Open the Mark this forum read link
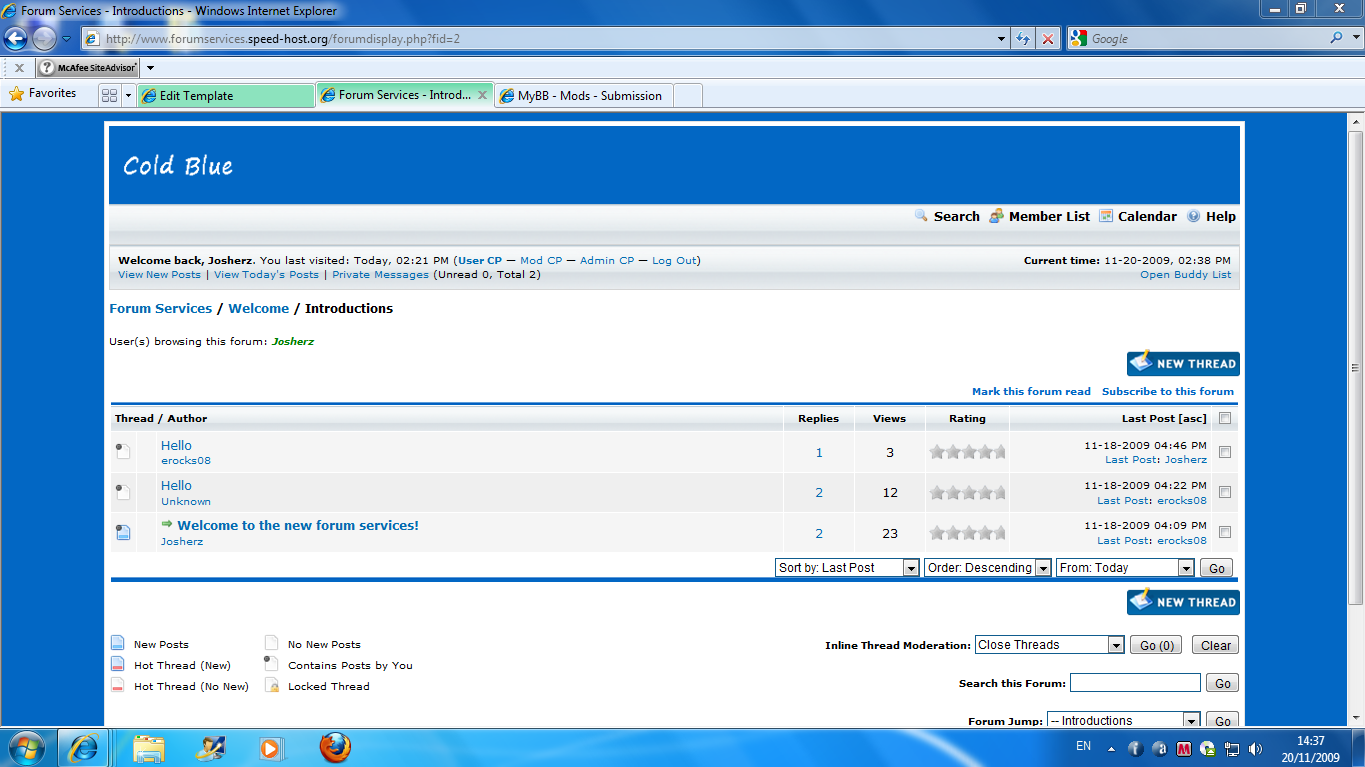Screen dimensions: 1365x767 [1031, 392]
